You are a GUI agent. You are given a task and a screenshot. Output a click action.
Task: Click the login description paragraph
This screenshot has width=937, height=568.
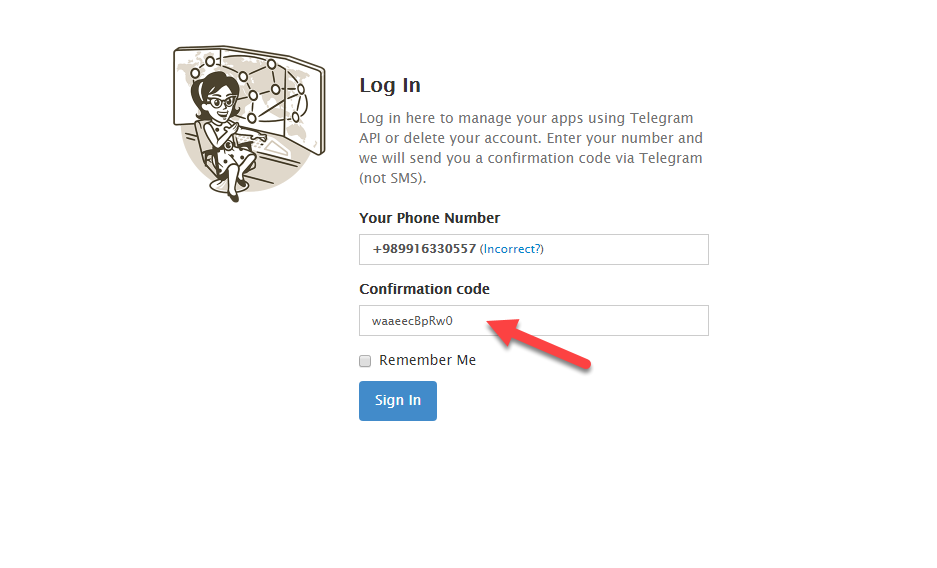click(x=530, y=148)
